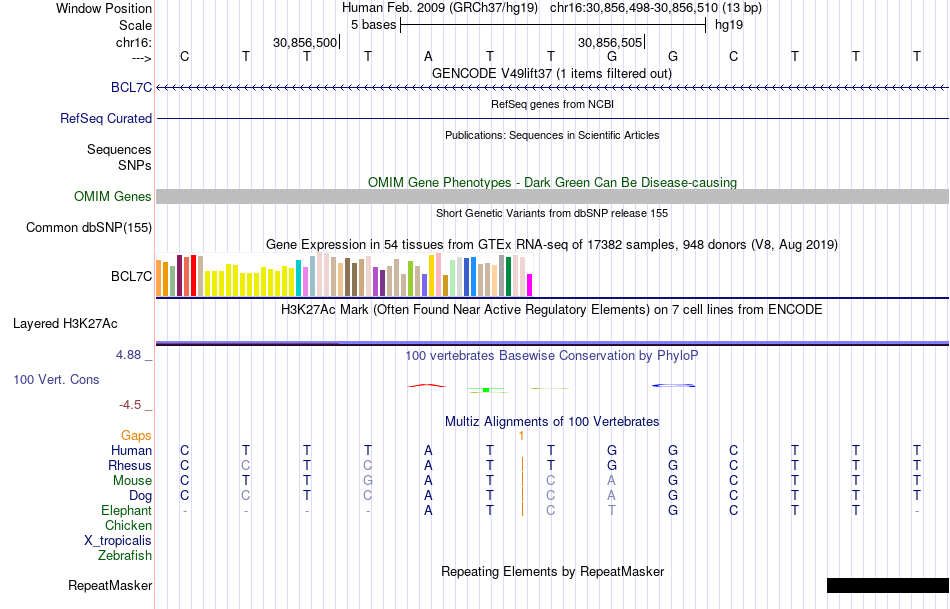Click the GTEx Gene Expression title
The height and width of the screenshot is (609, 950).
pos(552,245)
